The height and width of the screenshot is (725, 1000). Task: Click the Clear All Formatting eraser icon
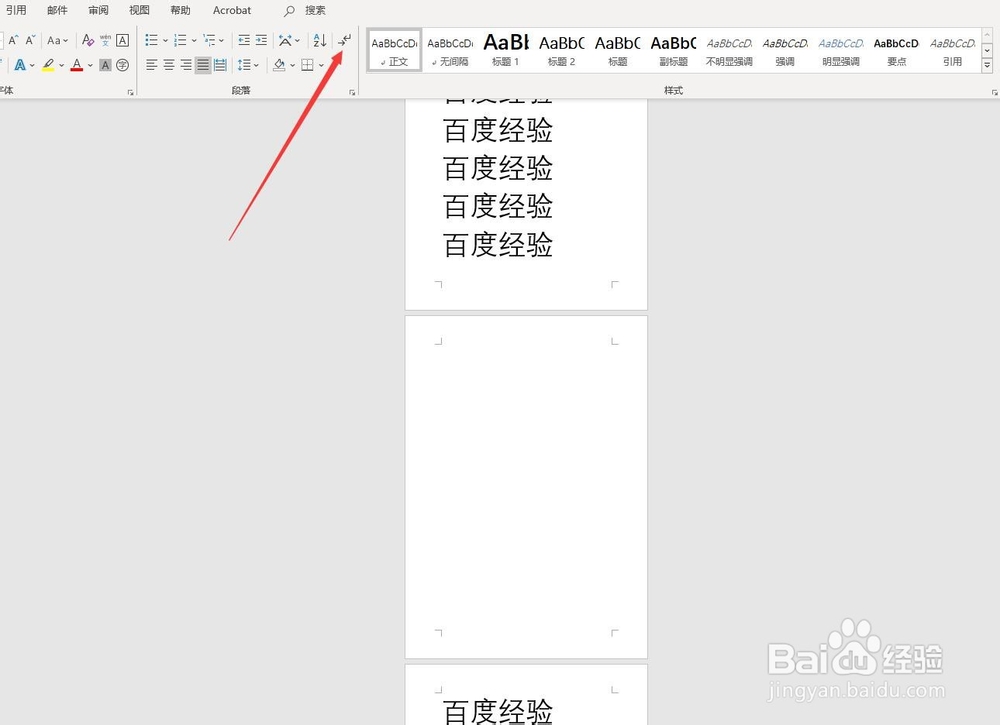[88, 40]
